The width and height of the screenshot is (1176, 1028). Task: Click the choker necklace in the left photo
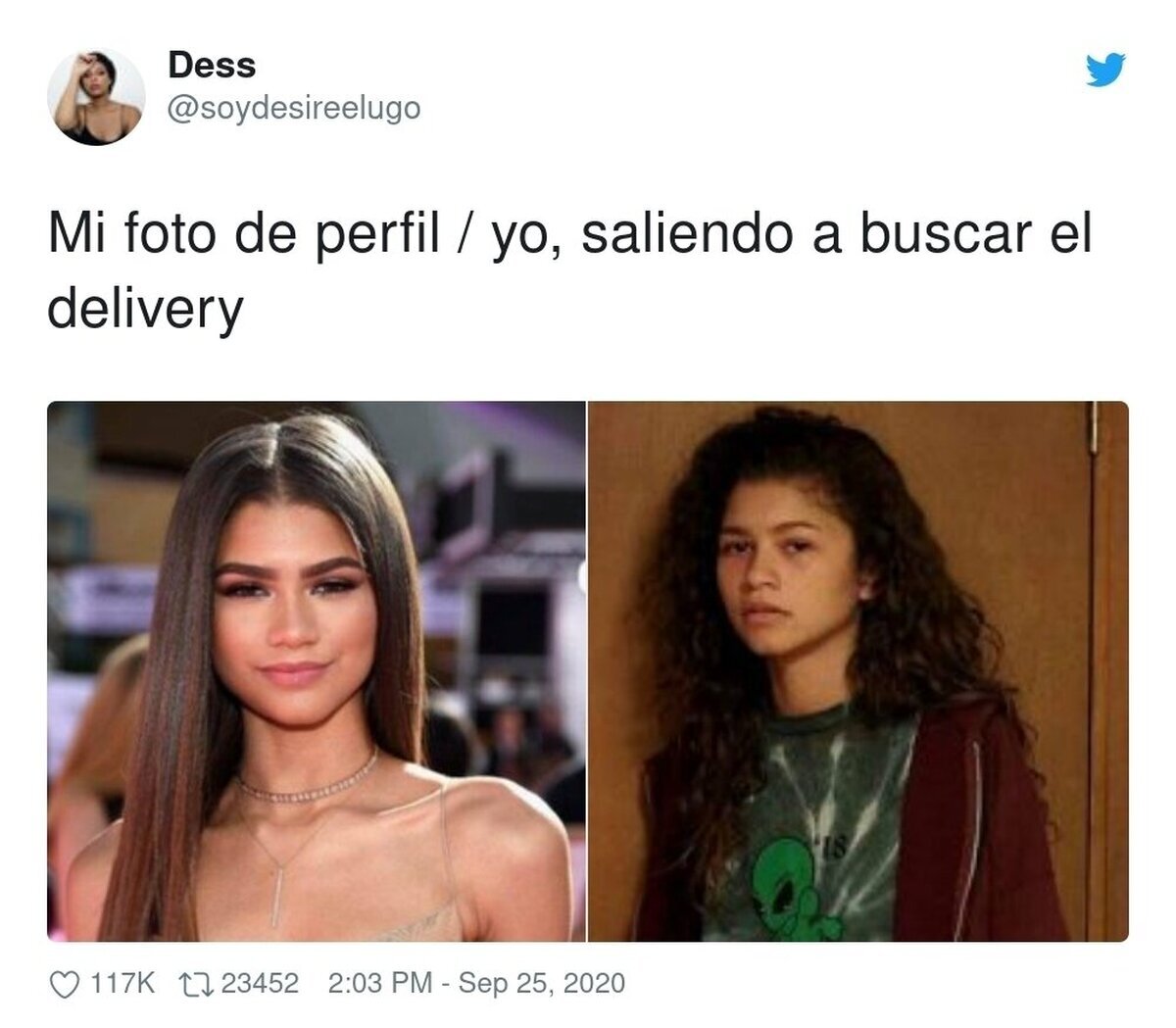tap(306, 779)
